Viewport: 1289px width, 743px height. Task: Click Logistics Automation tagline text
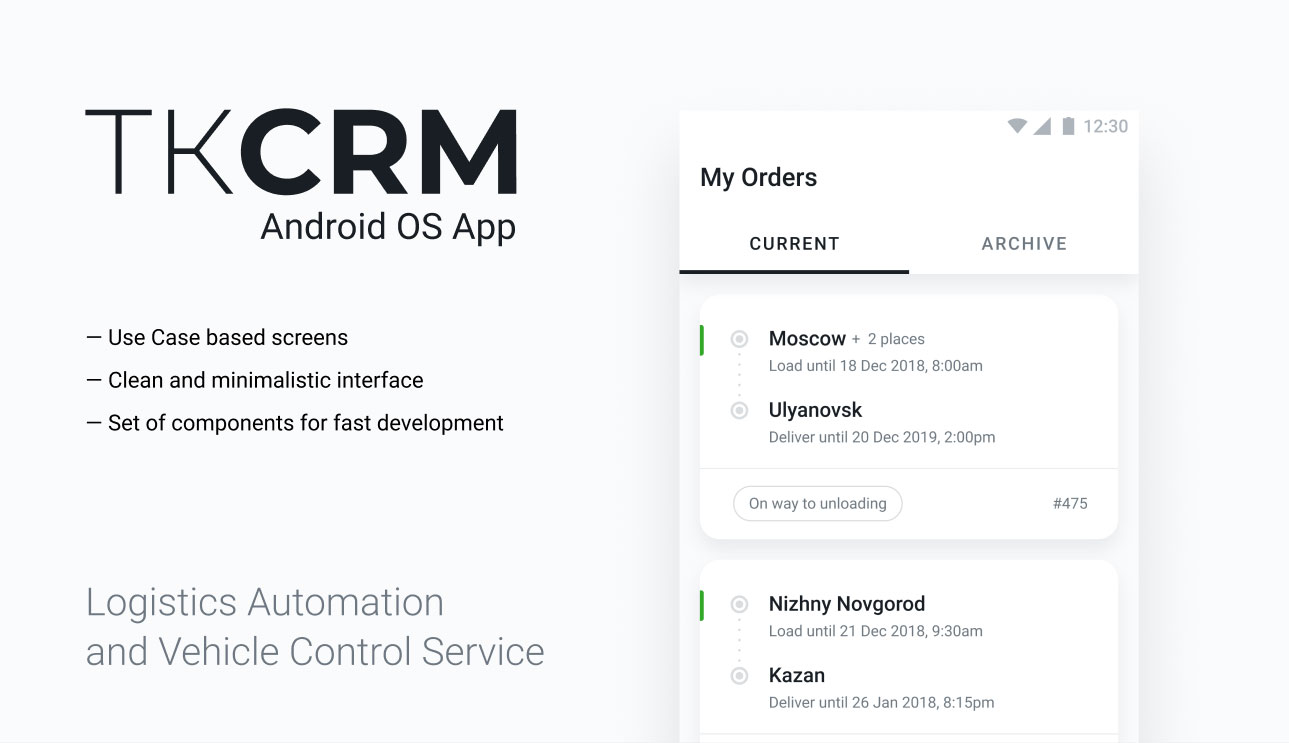pos(265,603)
